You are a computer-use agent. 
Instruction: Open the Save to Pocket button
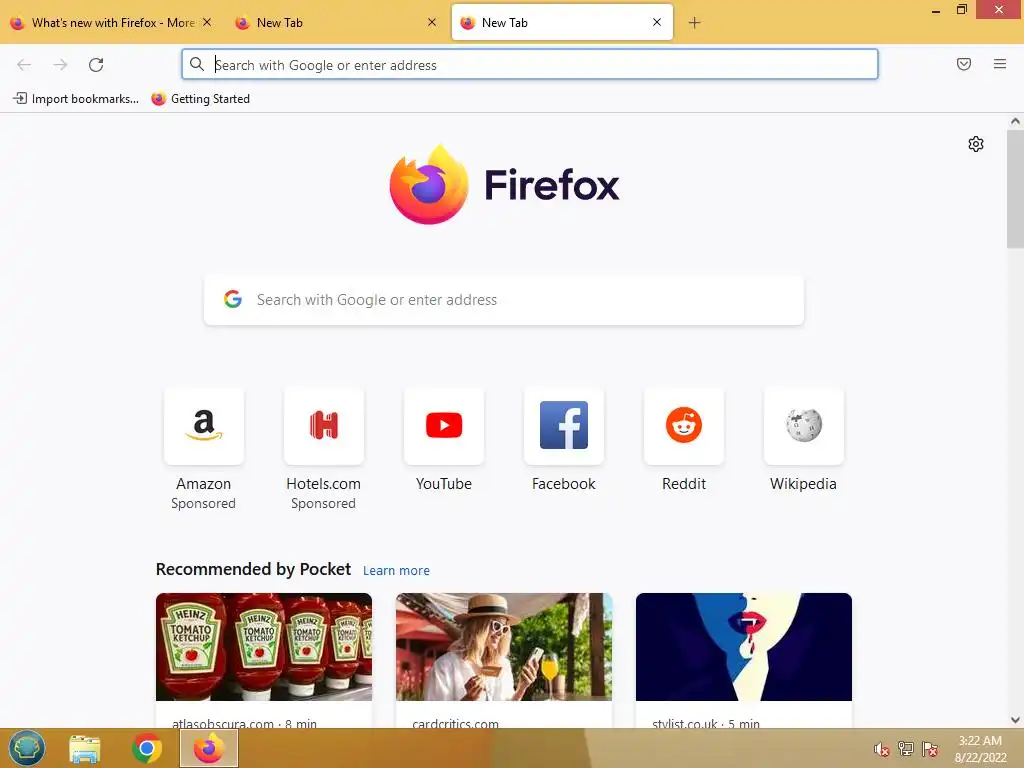pos(963,64)
